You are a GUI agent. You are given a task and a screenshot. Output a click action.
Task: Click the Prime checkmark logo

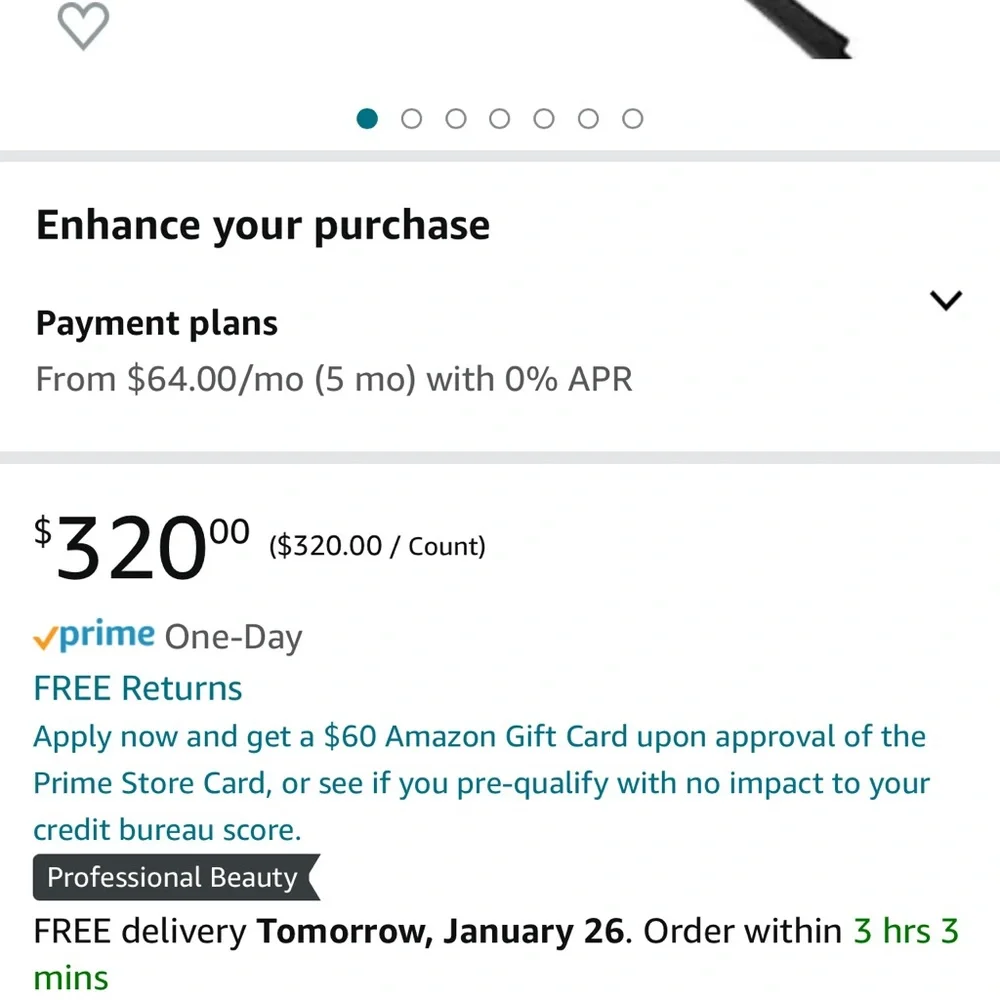pos(94,636)
